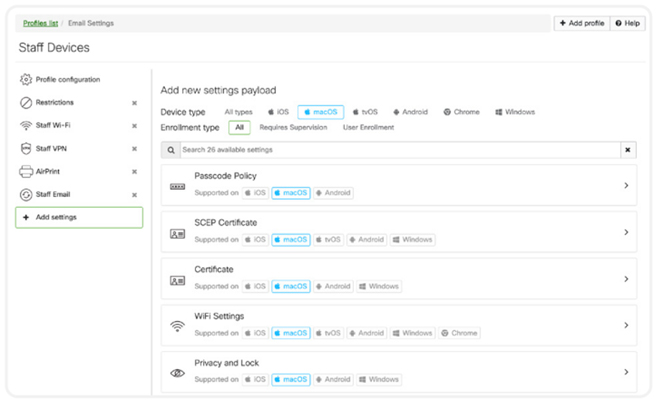Toggle the Android device type filter

412,112
